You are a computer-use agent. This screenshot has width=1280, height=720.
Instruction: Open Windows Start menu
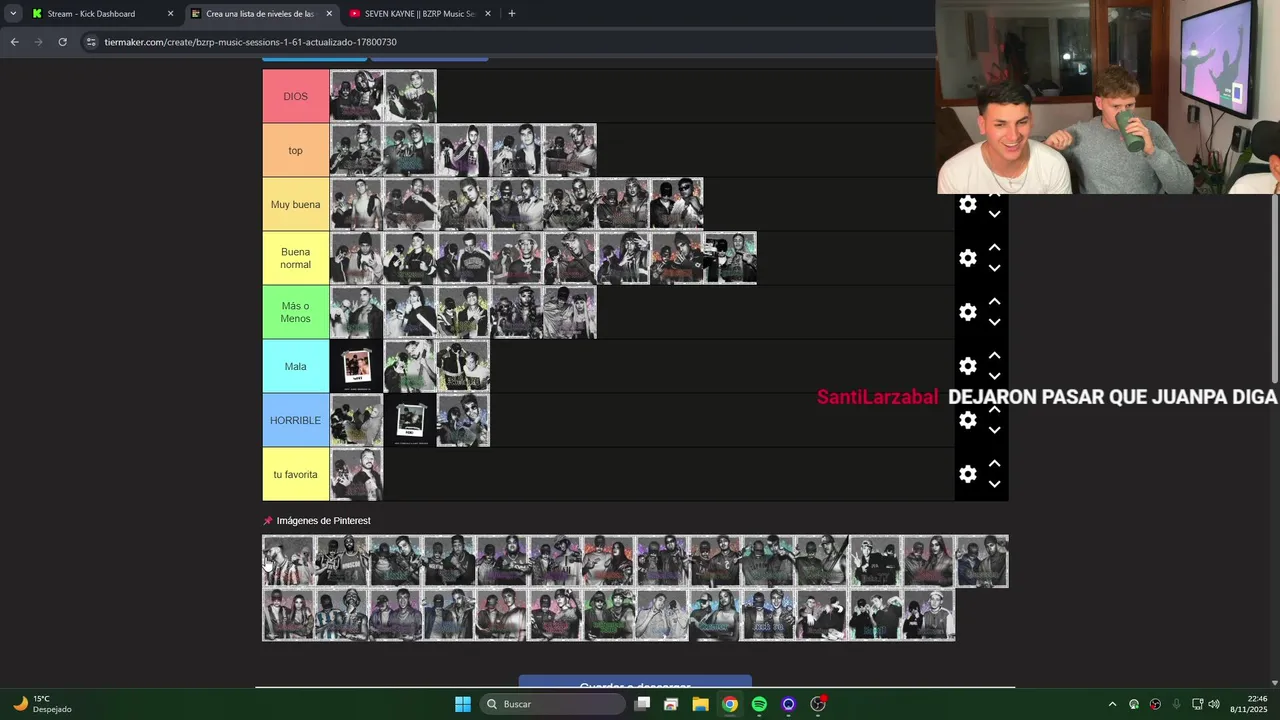coord(463,704)
